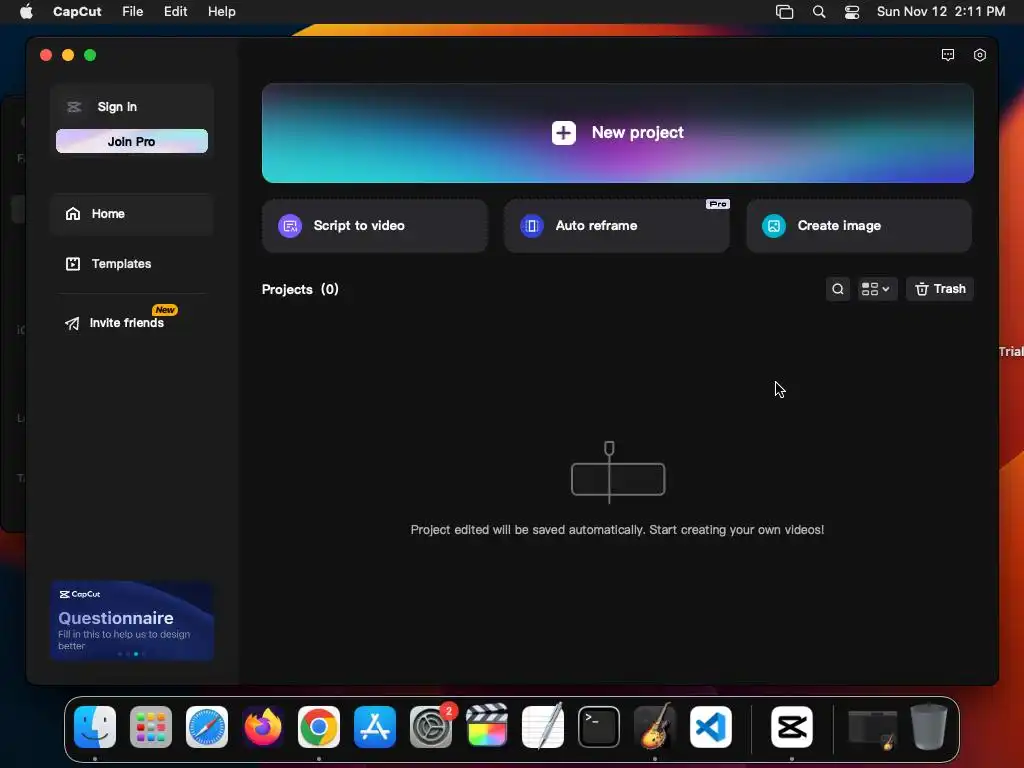
Task: Click the date and time in menu bar
Action: (x=940, y=12)
